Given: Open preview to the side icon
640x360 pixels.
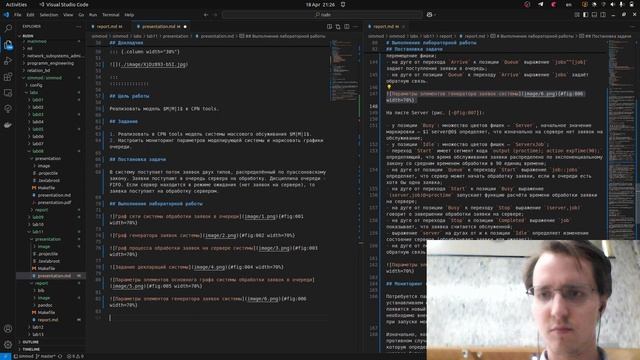Looking at the screenshot, I should pos(329,27).
